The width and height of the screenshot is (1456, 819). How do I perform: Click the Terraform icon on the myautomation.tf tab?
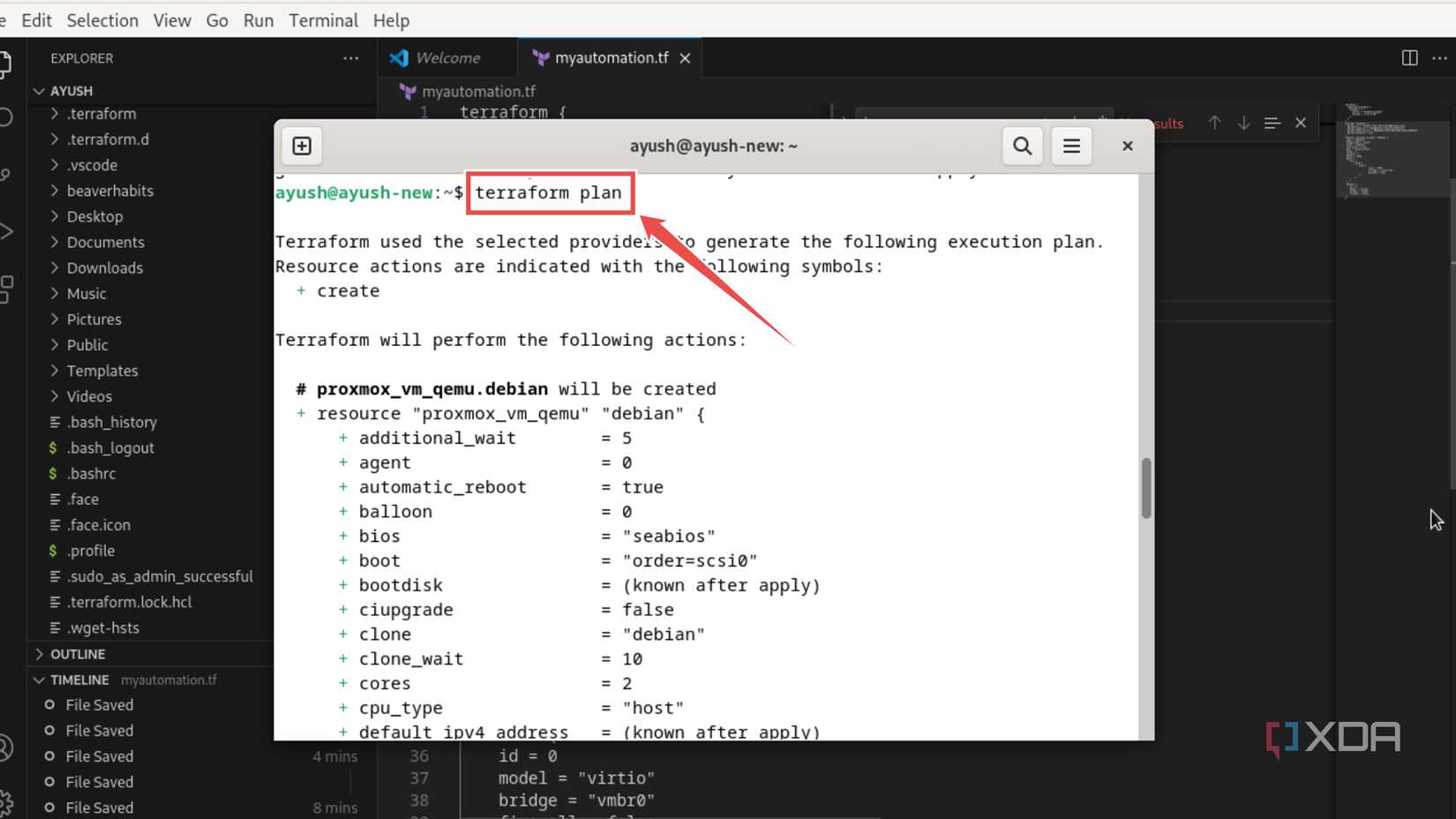click(541, 57)
